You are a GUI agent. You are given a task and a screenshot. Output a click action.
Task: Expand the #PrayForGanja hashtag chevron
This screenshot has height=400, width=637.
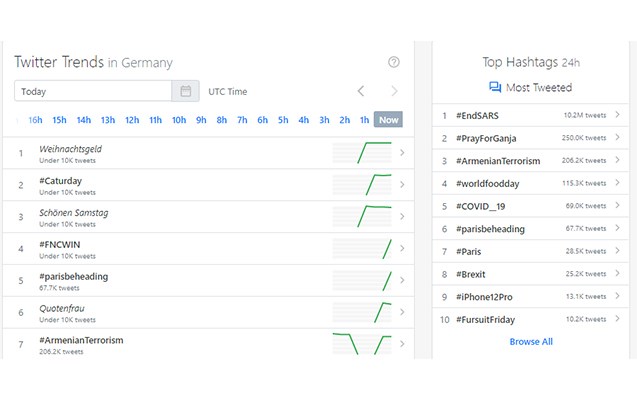(617, 137)
